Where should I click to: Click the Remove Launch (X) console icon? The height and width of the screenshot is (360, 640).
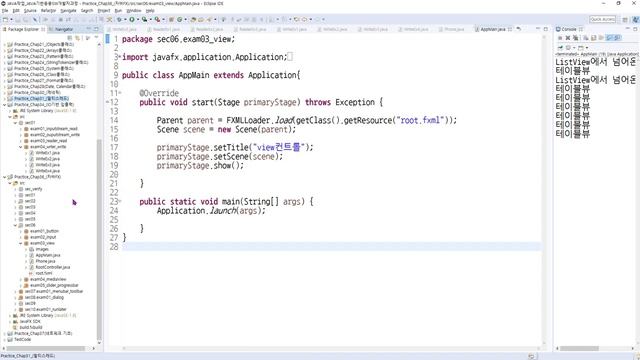pos(567,38)
